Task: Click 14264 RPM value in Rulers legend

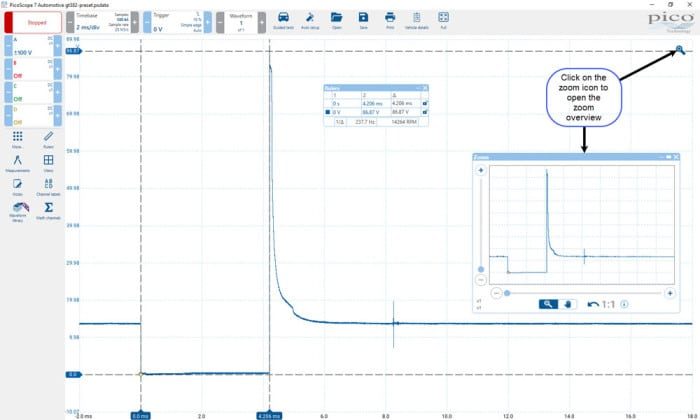Action: click(x=404, y=121)
